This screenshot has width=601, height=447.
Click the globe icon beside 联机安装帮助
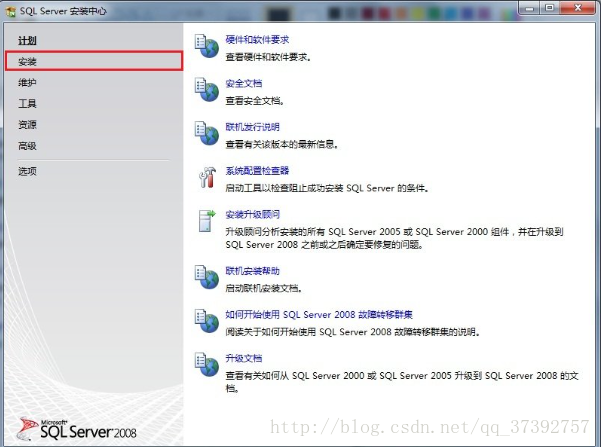[x=207, y=277]
